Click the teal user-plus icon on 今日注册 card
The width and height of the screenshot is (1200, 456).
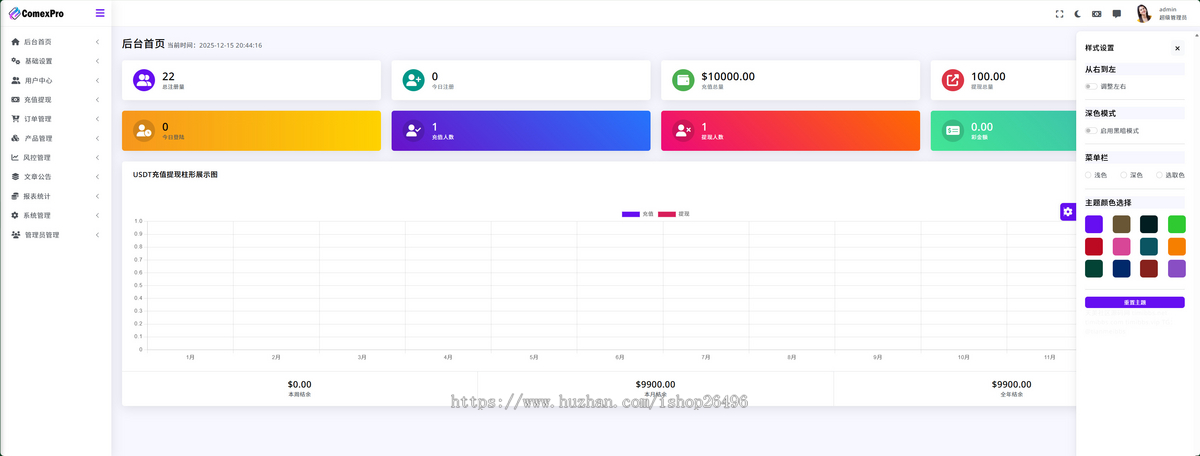[x=413, y=80]
